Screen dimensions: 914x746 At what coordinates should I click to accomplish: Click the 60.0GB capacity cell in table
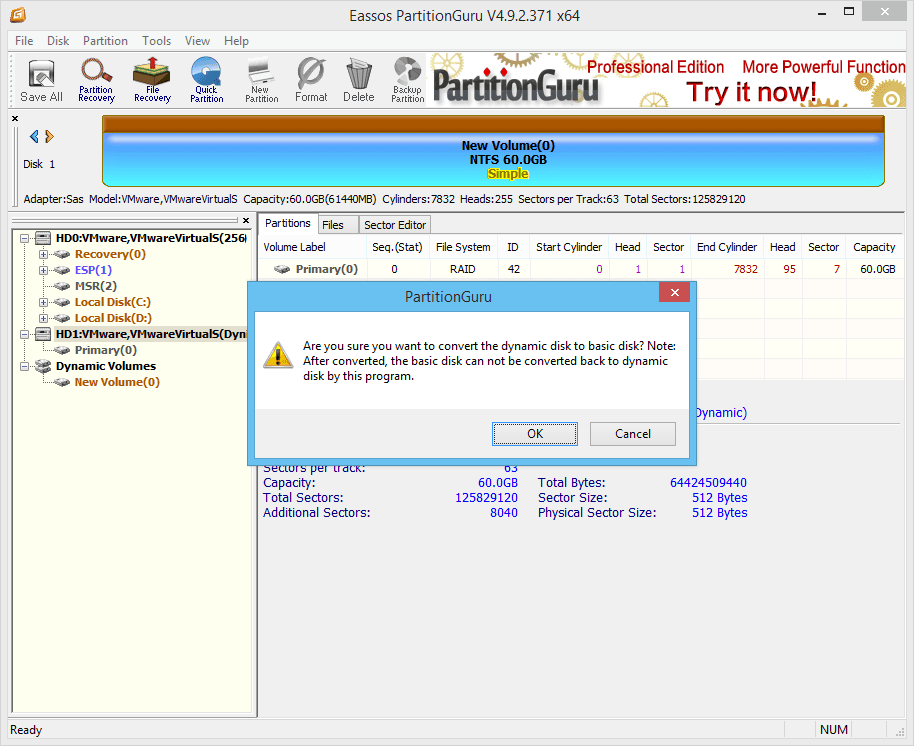click(878, 269)
